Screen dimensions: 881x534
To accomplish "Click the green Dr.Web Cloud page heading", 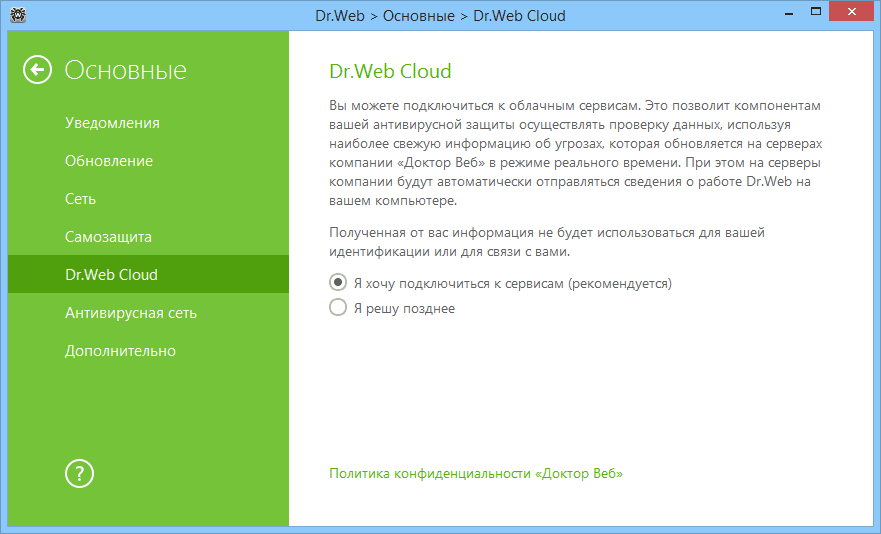I will point(391,72).
